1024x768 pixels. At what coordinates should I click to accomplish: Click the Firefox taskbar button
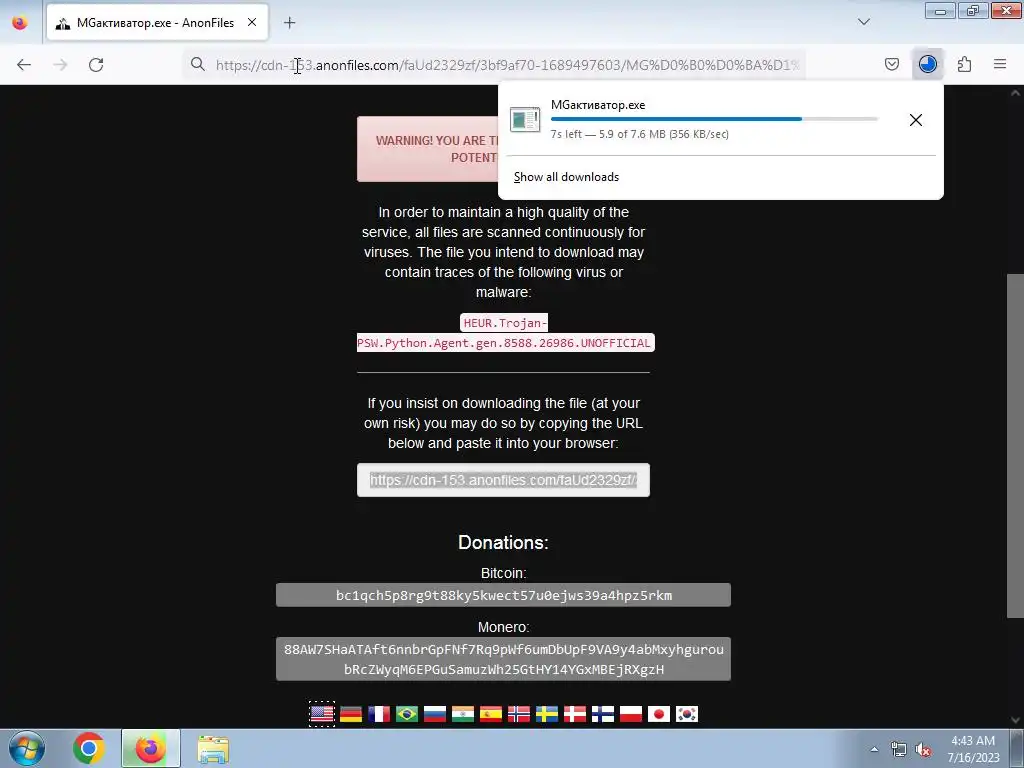pyautogui.click(x=150, y=748)
